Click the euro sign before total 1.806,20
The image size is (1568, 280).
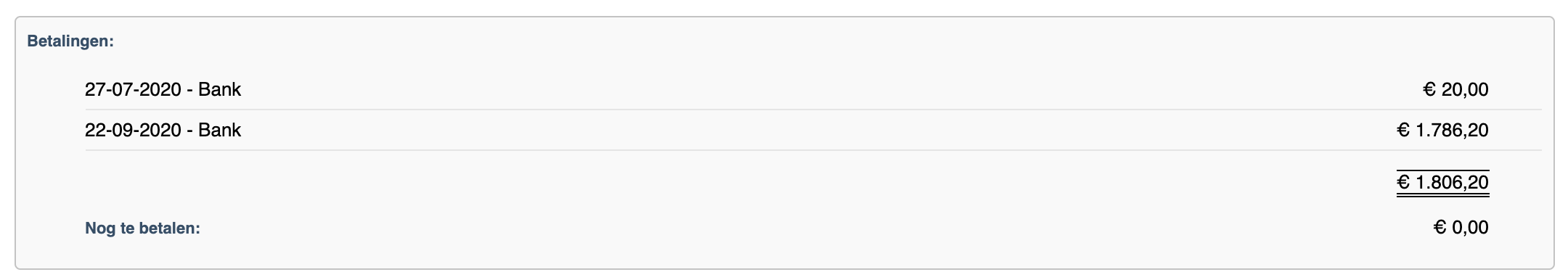(x=1403, y=182)
